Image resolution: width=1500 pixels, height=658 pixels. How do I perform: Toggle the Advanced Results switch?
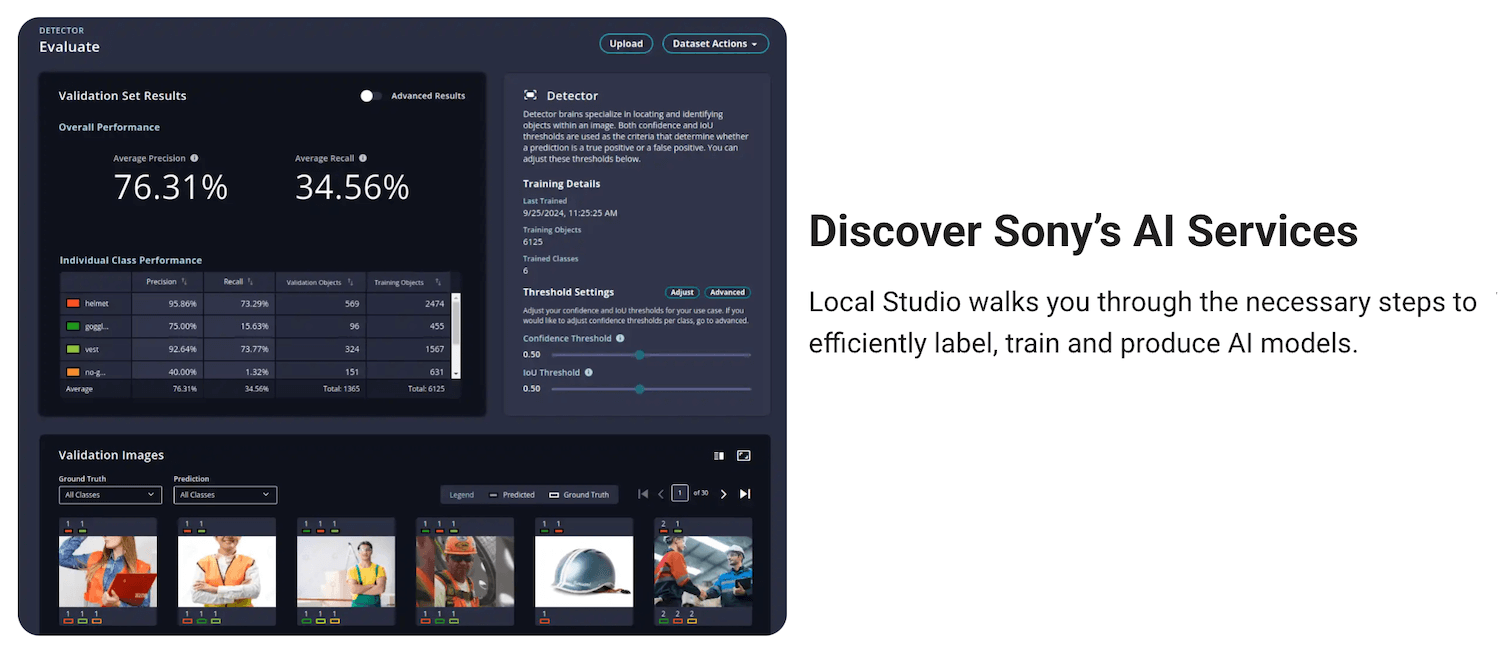371,96
